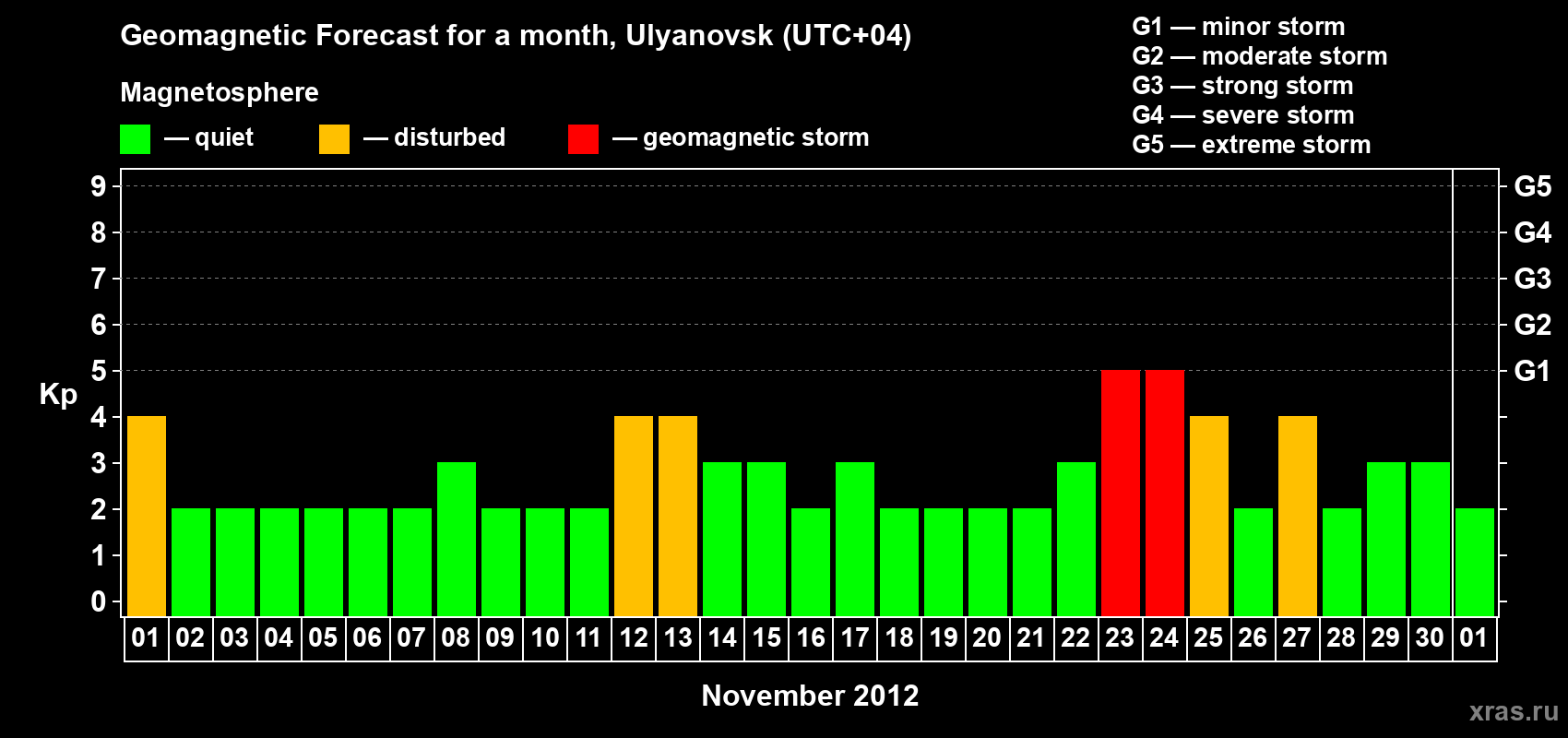1568x738 pixels.
Task: Click G3 label on right axis
Action: coord(1533,279)
